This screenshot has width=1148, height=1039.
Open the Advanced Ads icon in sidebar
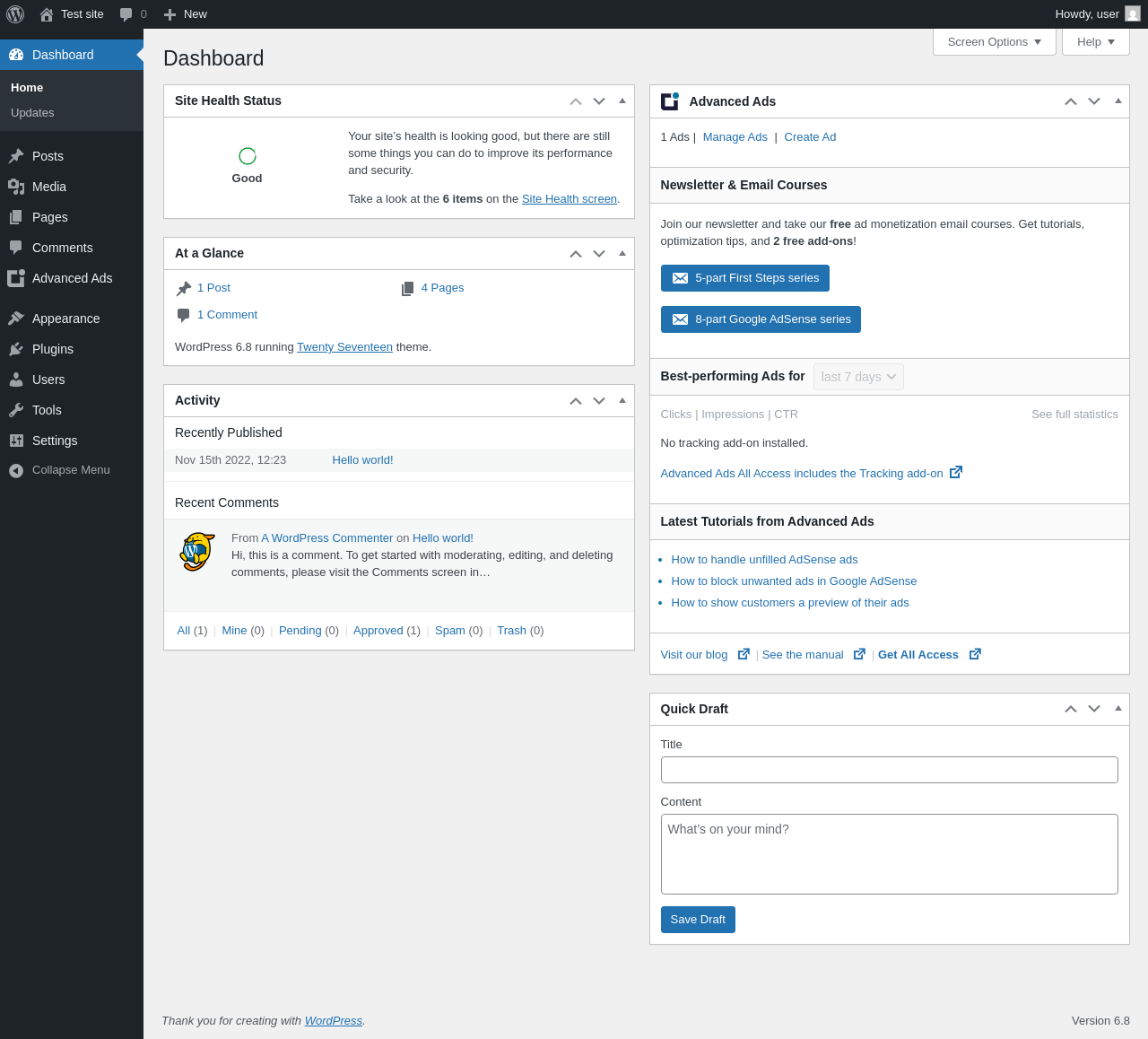[x=16, y=278]
